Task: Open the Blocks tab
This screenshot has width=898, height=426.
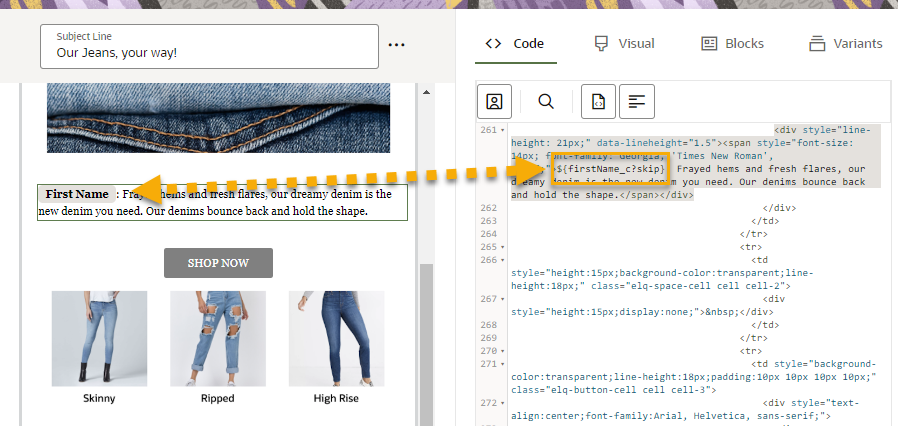Action: tap(732, 44)
